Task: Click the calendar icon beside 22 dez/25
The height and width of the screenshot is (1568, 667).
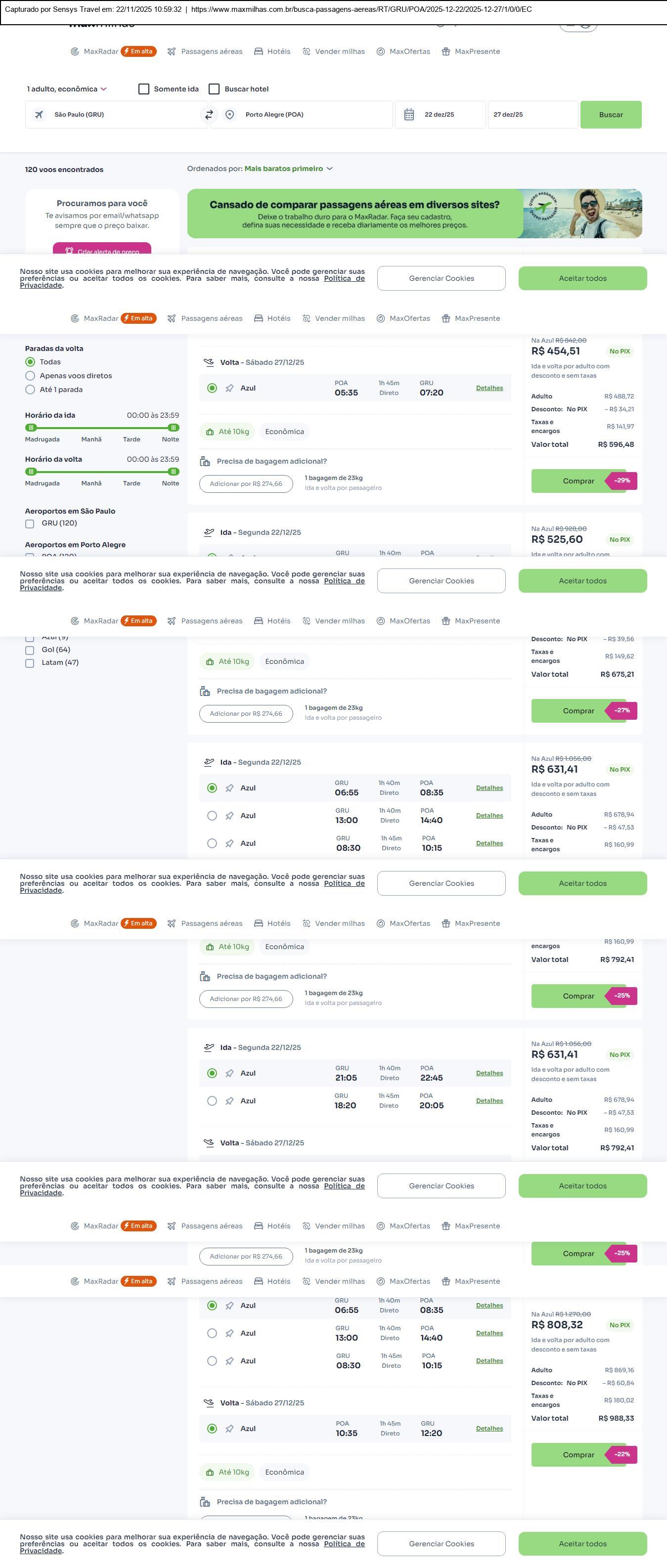Action: point(409,114)
